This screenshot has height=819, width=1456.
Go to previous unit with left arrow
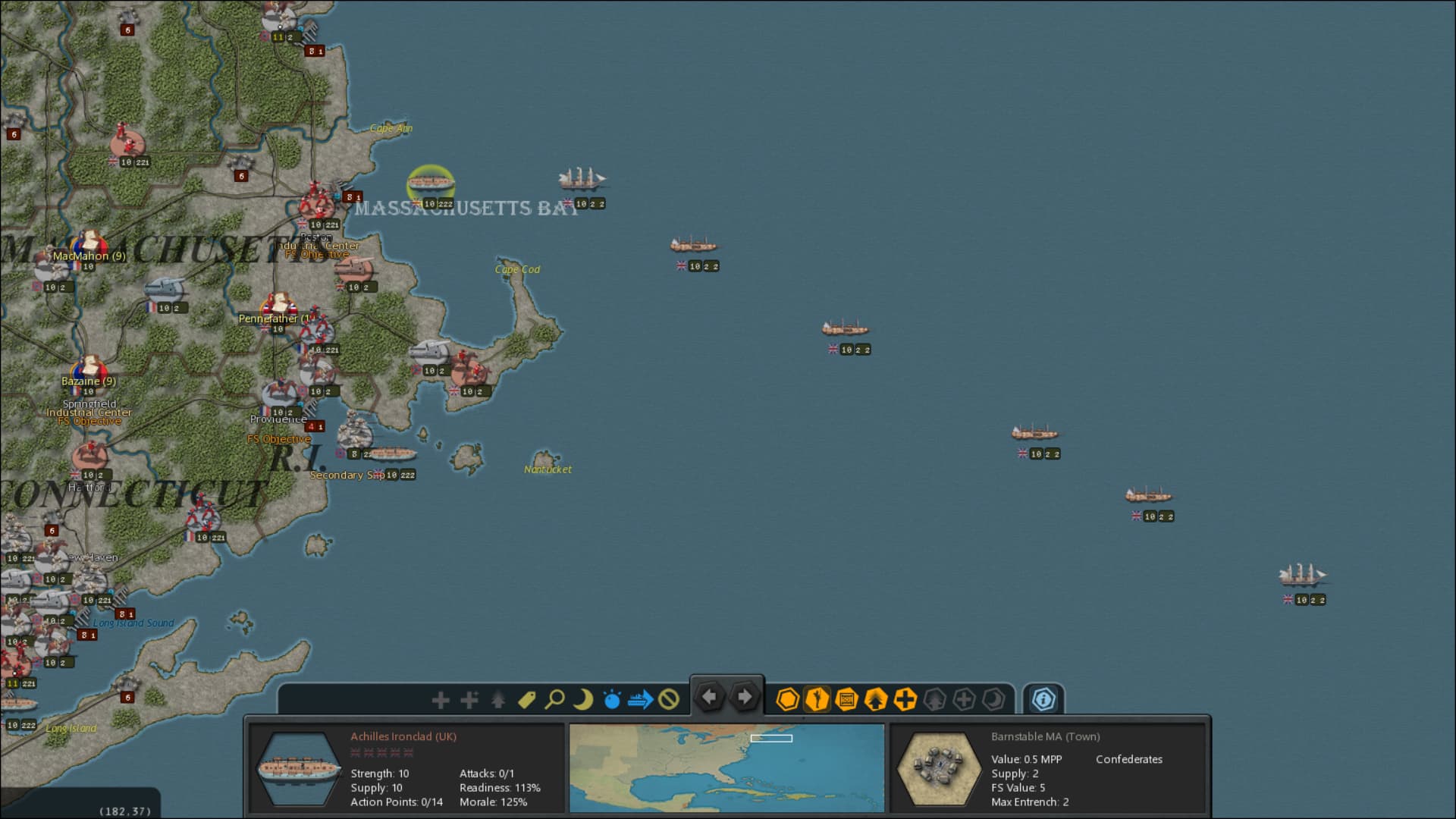710,696
